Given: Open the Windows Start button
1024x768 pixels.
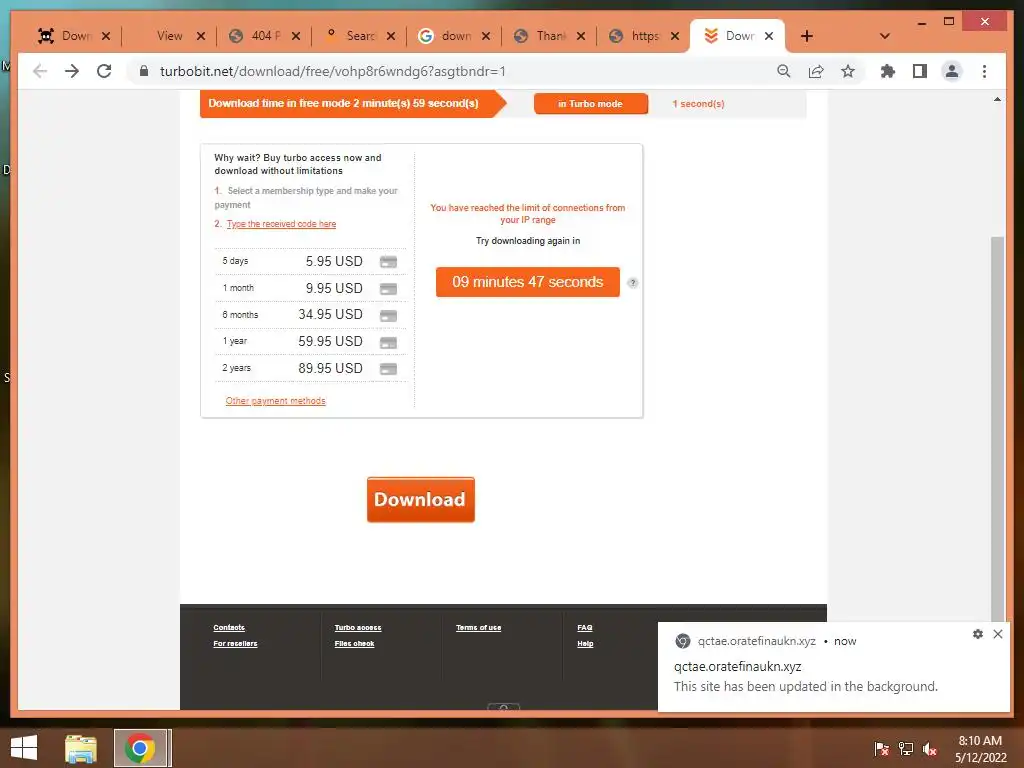Looking at the screenshot, I should click(24, 748).
